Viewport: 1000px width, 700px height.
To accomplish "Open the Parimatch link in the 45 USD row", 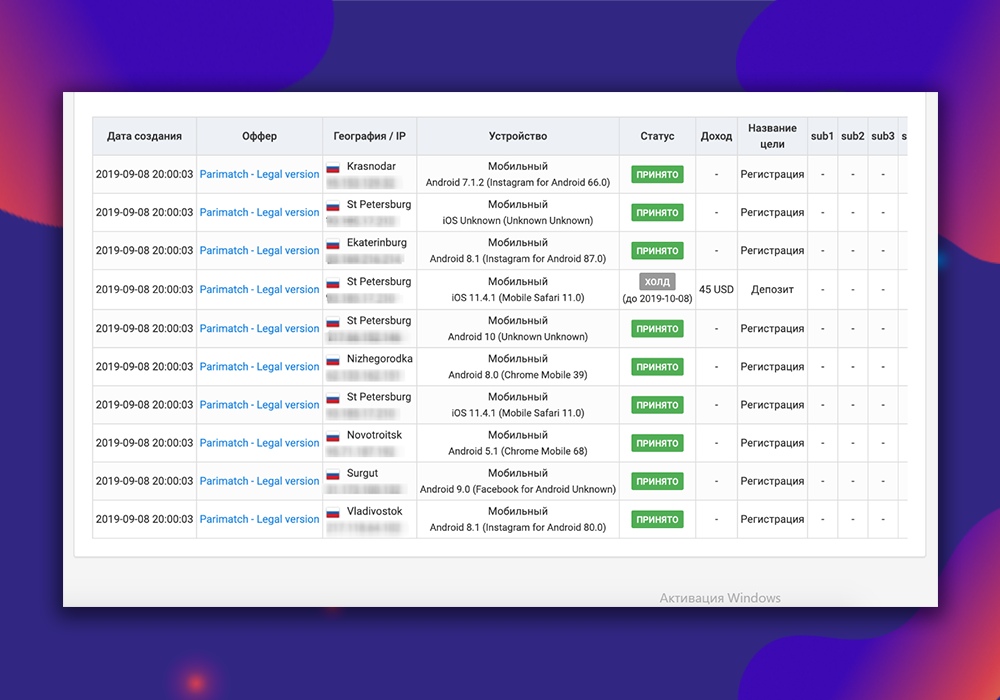I will click(260, 289).
